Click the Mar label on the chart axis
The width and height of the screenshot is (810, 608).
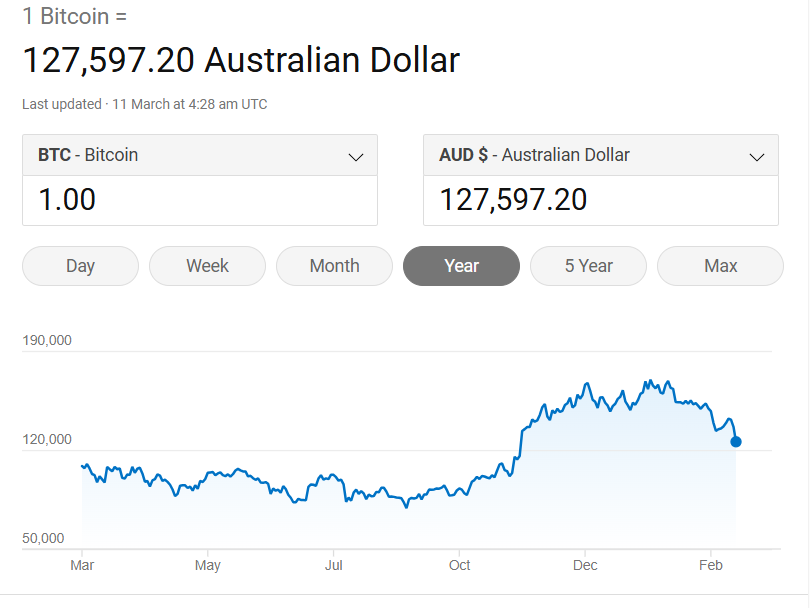(x=82, y=566)
